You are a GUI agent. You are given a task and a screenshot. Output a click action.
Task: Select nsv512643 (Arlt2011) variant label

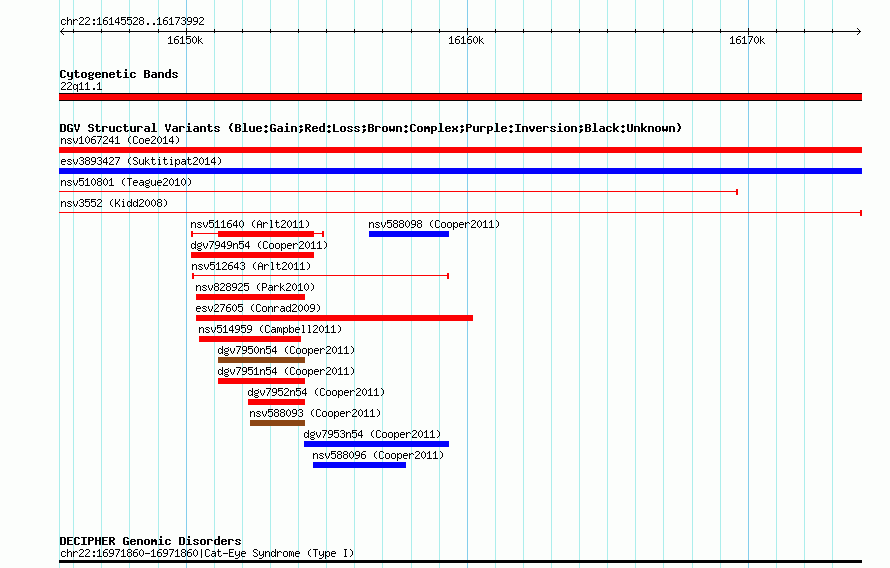(x=251, y=266)
